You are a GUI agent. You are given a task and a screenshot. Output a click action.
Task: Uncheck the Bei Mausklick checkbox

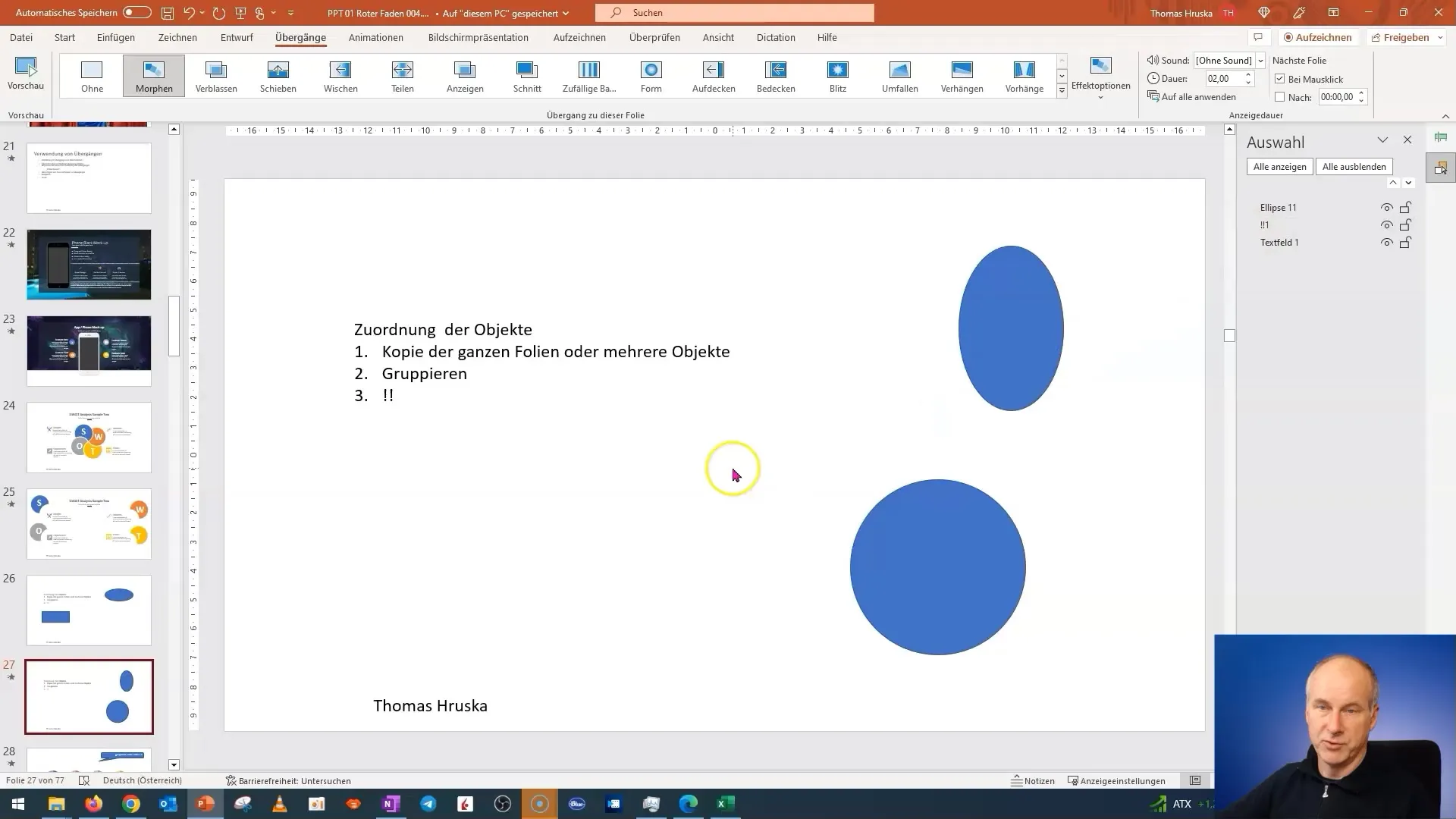[x=1280, y=79]
